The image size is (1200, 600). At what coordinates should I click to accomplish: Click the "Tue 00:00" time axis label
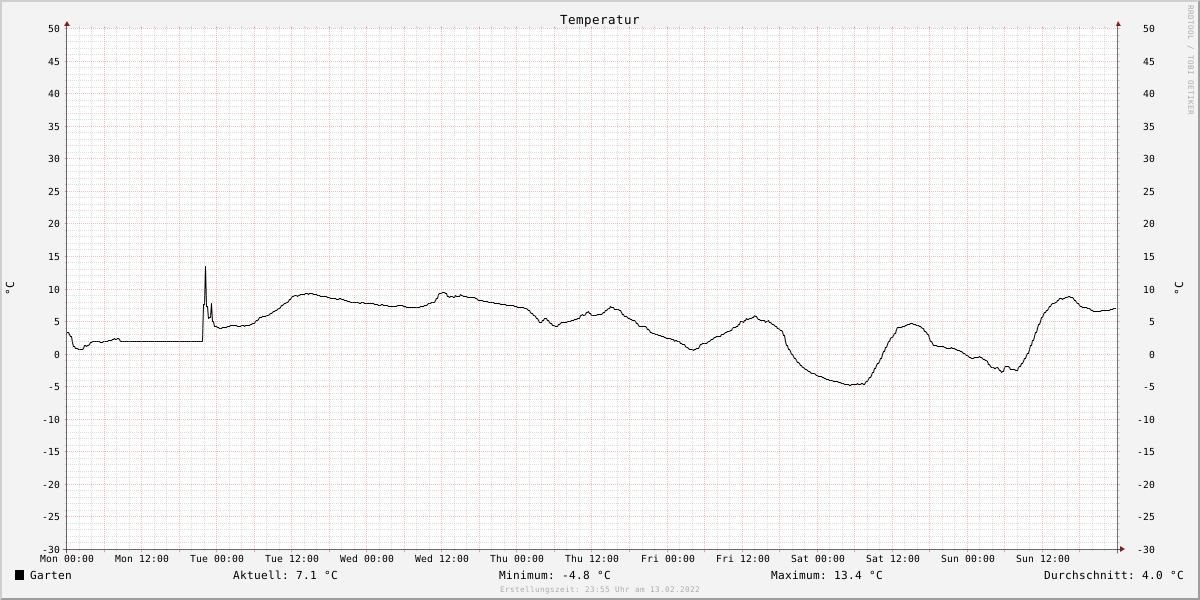tap(217, 559)
